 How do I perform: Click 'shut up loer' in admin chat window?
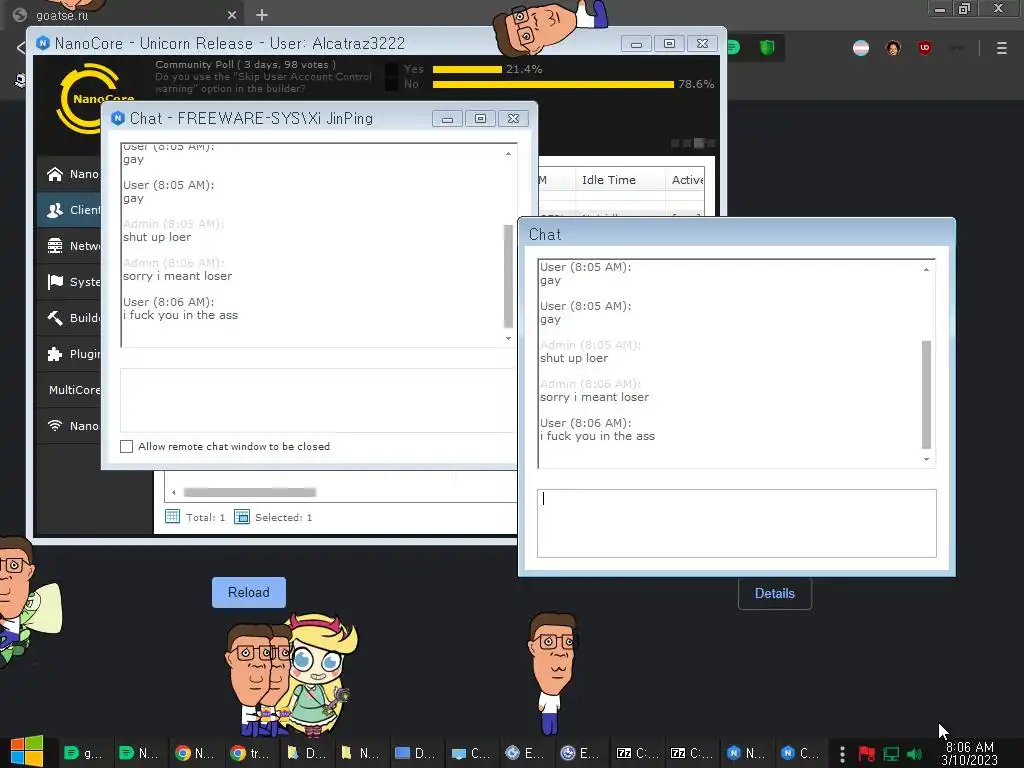(x=157, y=237)
